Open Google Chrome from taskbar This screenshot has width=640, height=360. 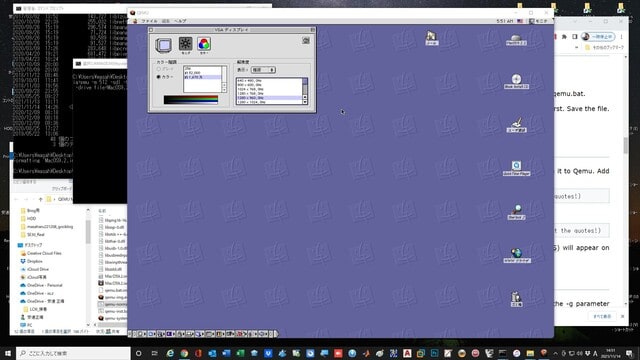point(184,353)
